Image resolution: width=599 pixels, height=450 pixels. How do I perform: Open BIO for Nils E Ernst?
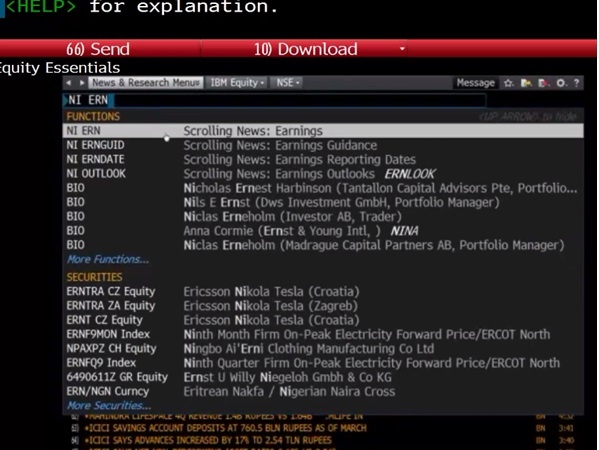323,202
